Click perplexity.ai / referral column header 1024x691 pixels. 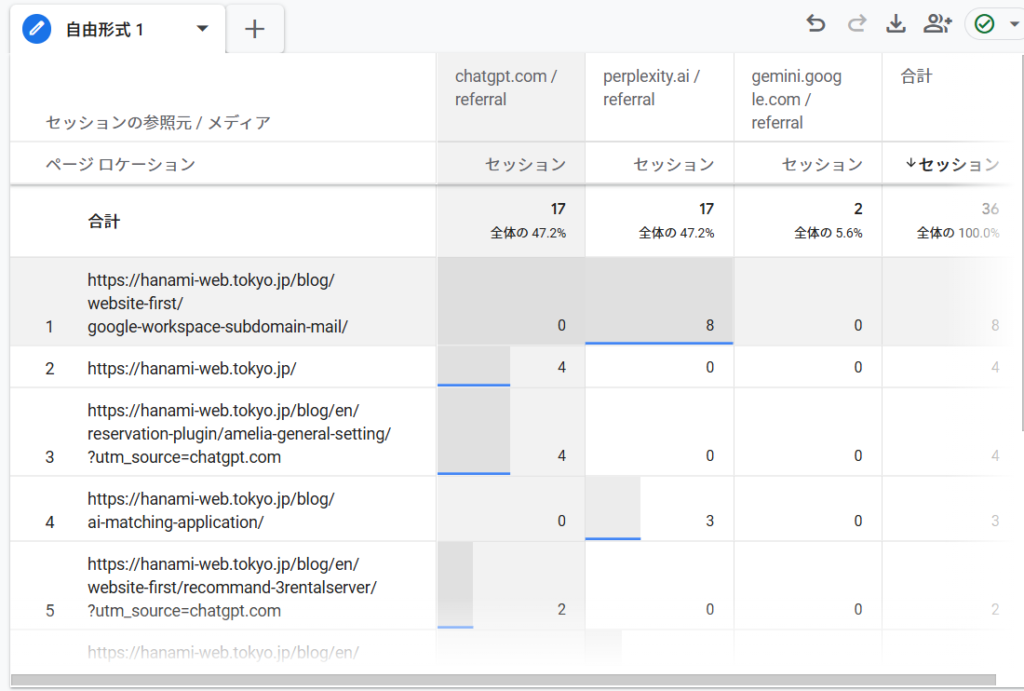[651, 88]
